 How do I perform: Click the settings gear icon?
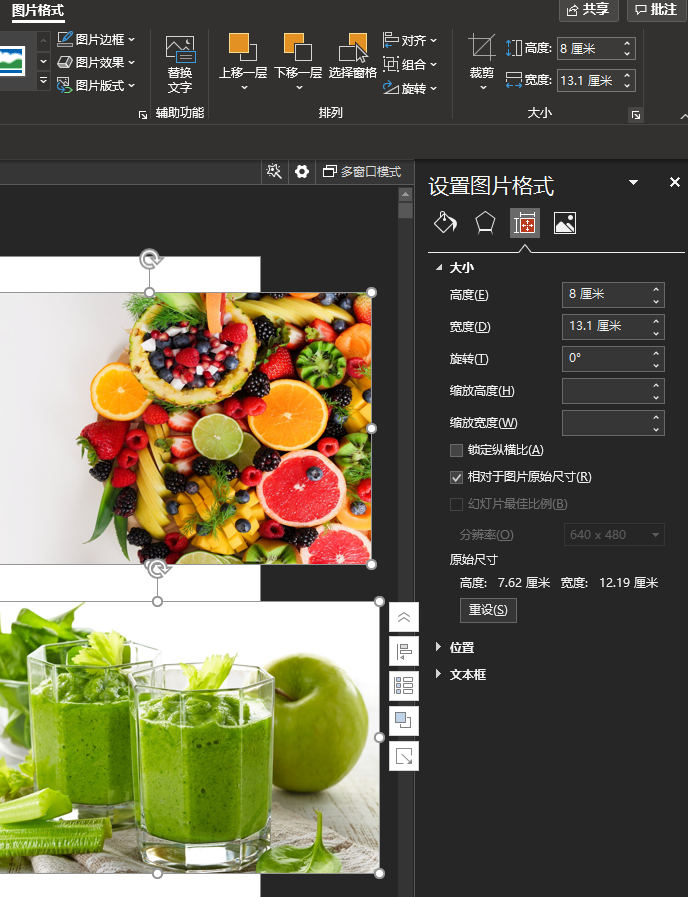302,171
